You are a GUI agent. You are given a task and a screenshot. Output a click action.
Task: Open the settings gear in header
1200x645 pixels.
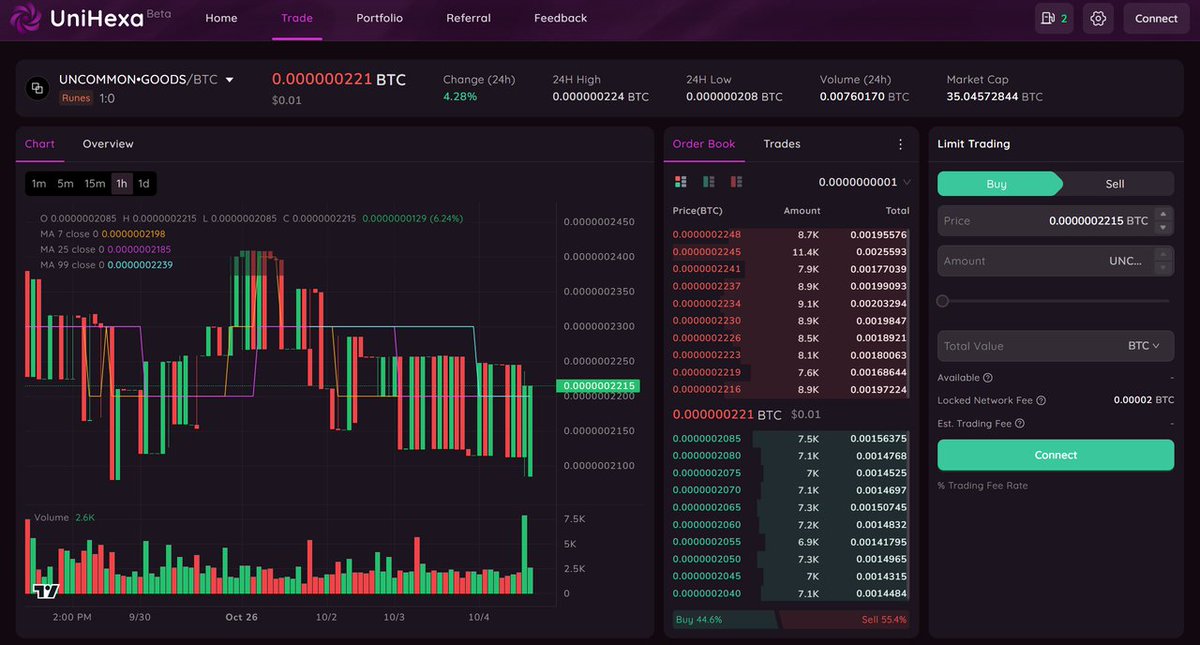(x=1098, y=18)
